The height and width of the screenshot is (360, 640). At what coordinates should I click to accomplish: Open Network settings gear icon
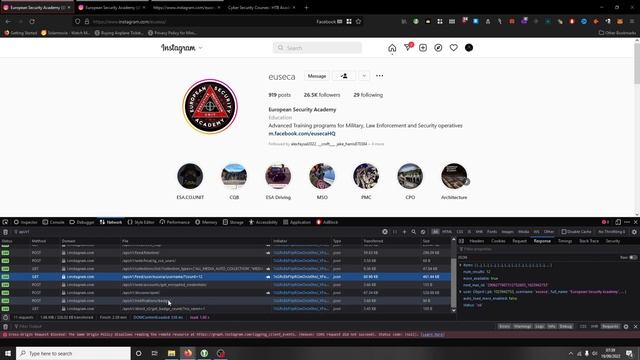(634, 232)
